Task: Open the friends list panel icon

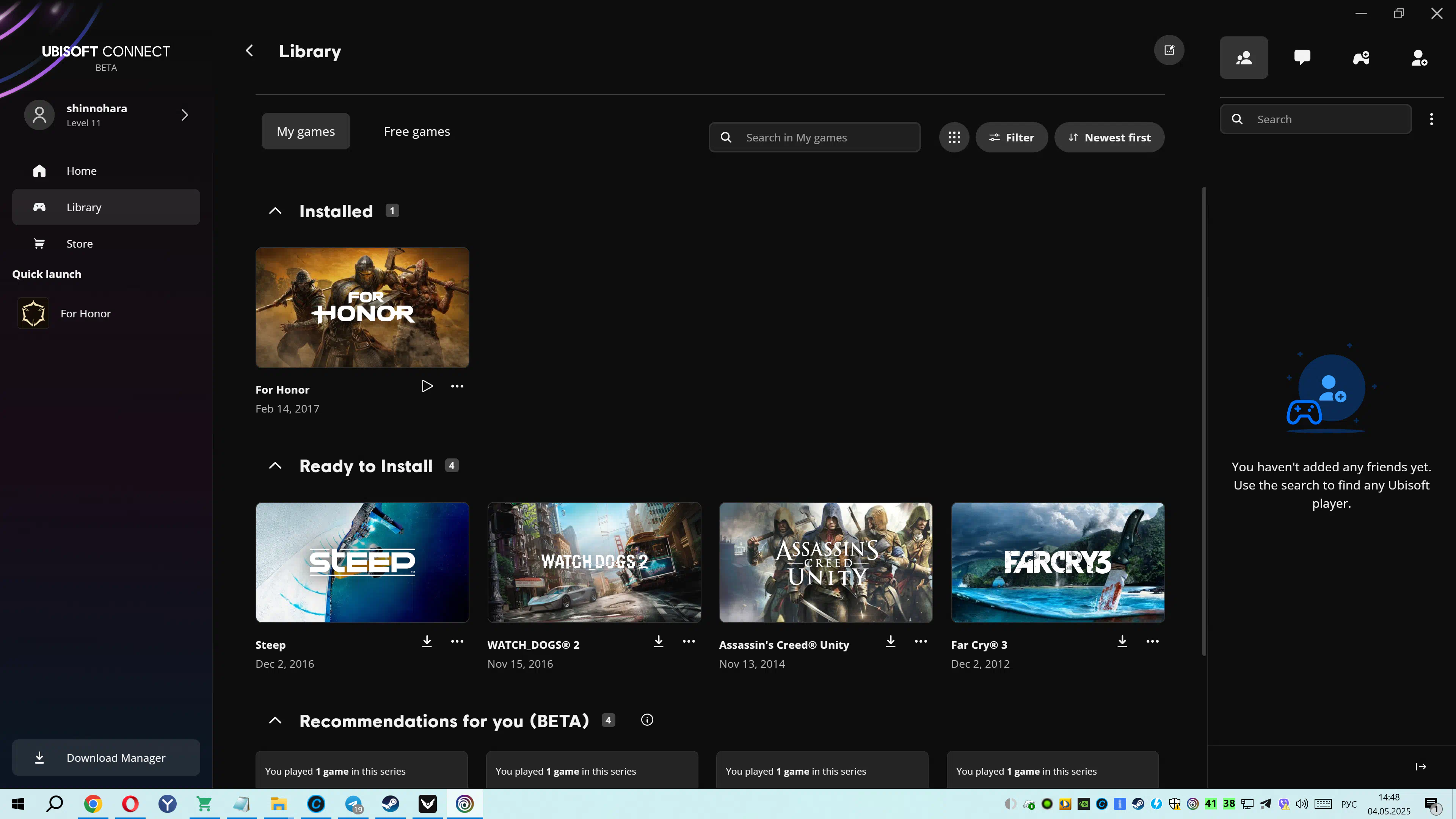Action: tap(1244, 58)
